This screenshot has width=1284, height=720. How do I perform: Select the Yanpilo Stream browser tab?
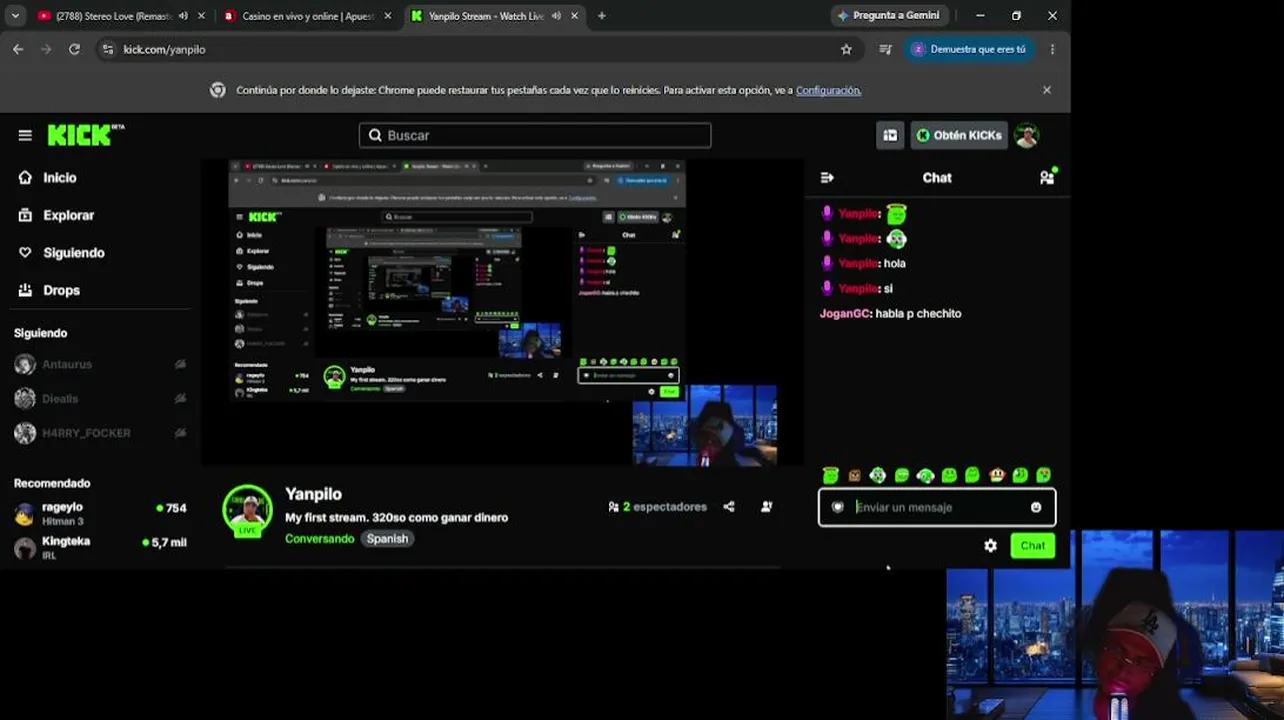[486, 16]
